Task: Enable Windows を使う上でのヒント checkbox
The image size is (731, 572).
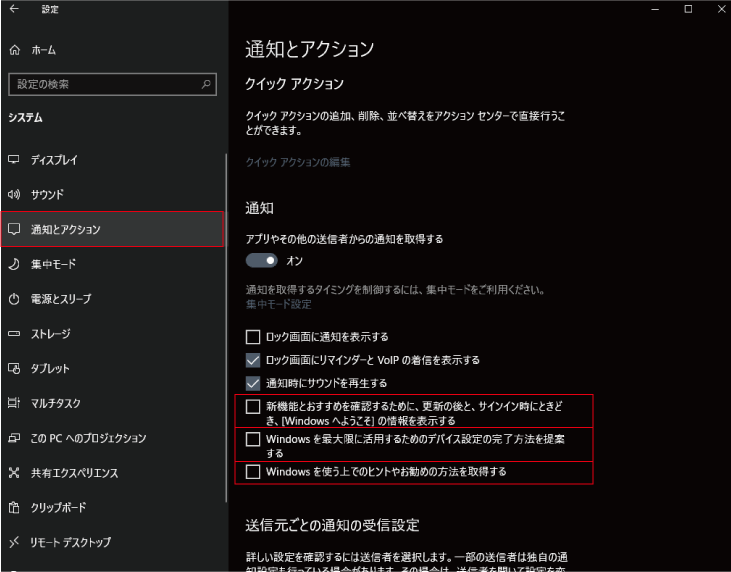Action: point(253,471)
